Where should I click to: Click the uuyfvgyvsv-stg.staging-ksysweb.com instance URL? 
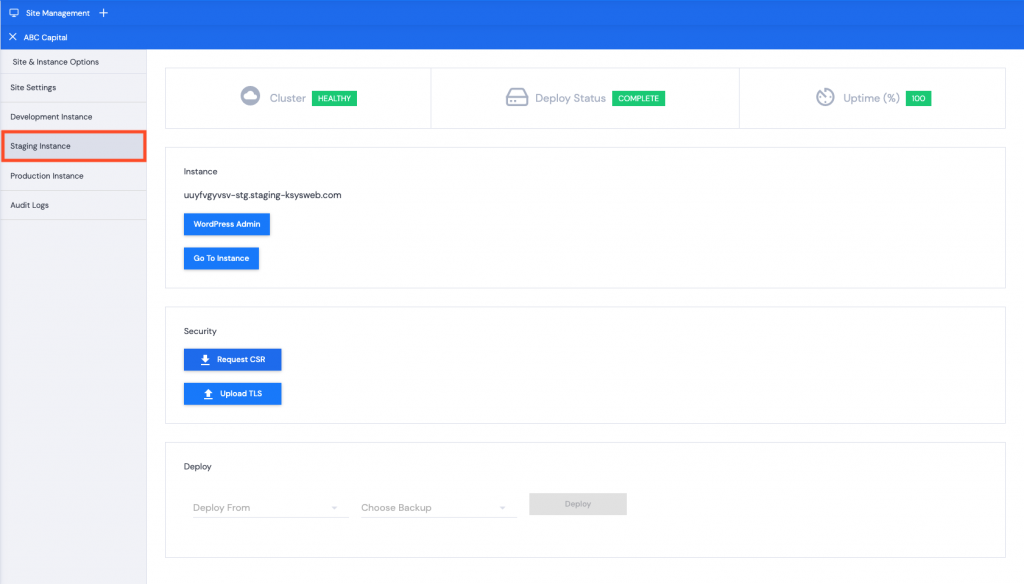point(263,195)
